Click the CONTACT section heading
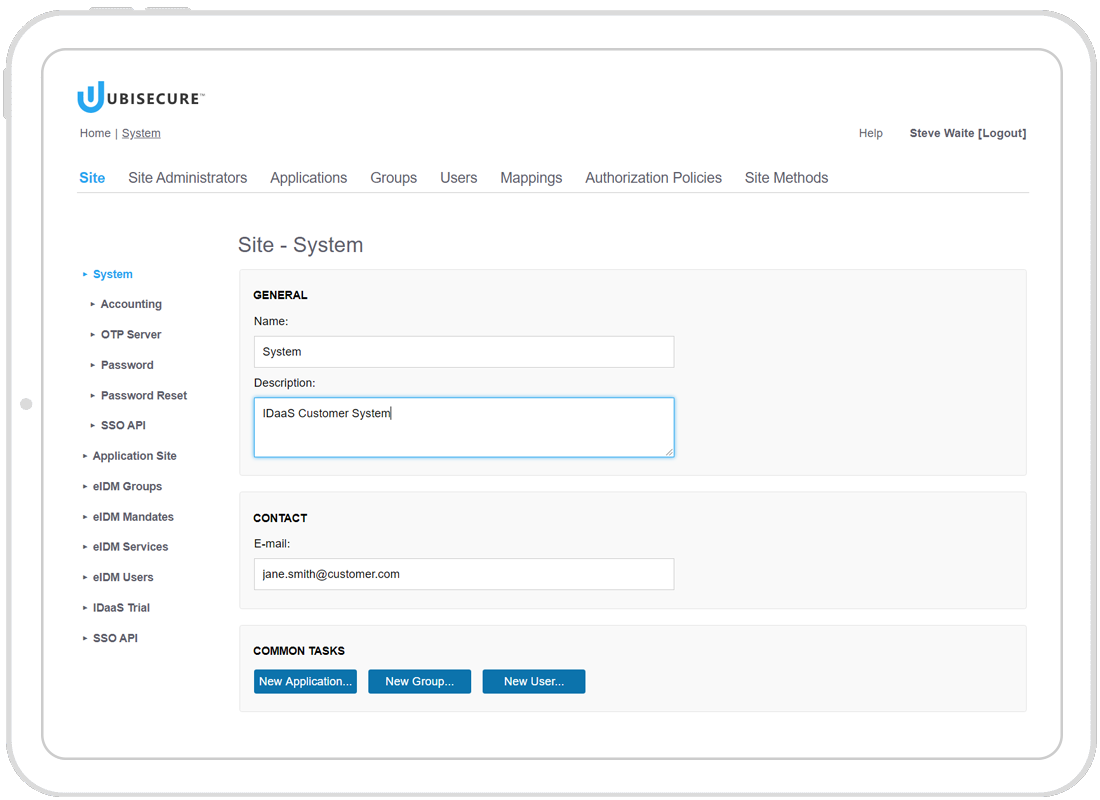Viewport: 1100px width, 800px height. point(281,519)
